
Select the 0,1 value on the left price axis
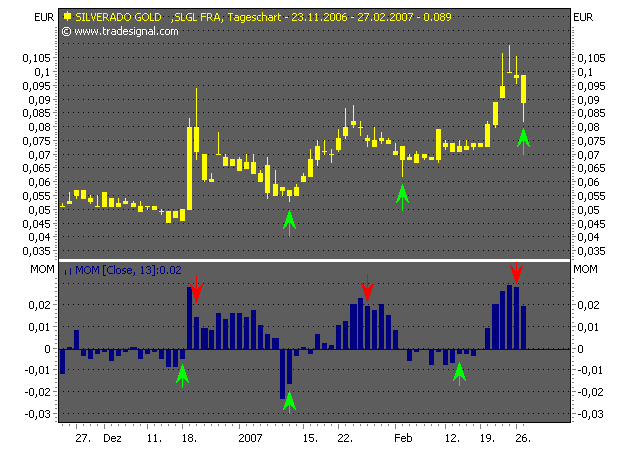(42, 72)
